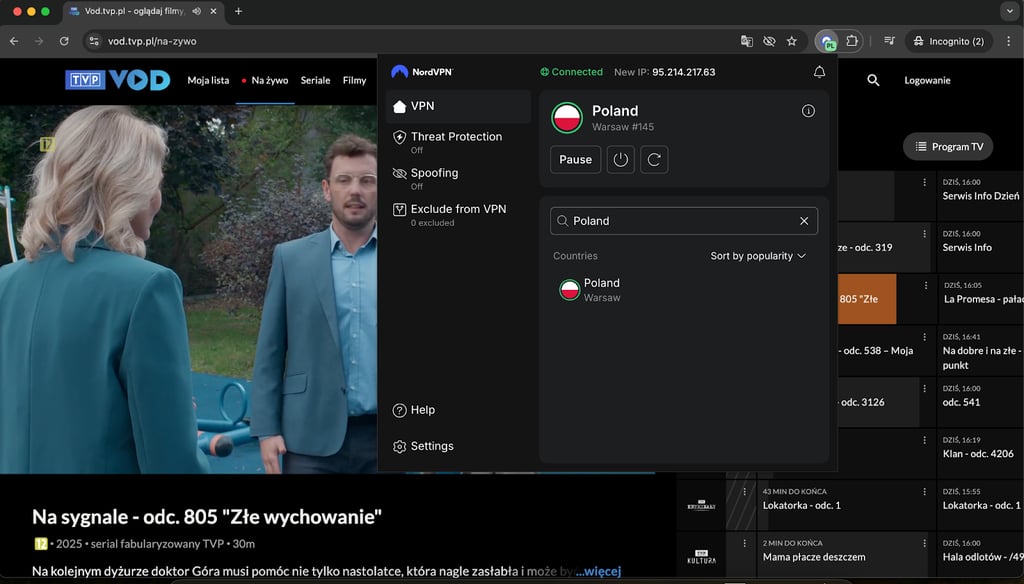The height and width of the screenshot is (584, 1024).
Task: Open the media control icon in the toolbar
Action: tap(889, 41)
